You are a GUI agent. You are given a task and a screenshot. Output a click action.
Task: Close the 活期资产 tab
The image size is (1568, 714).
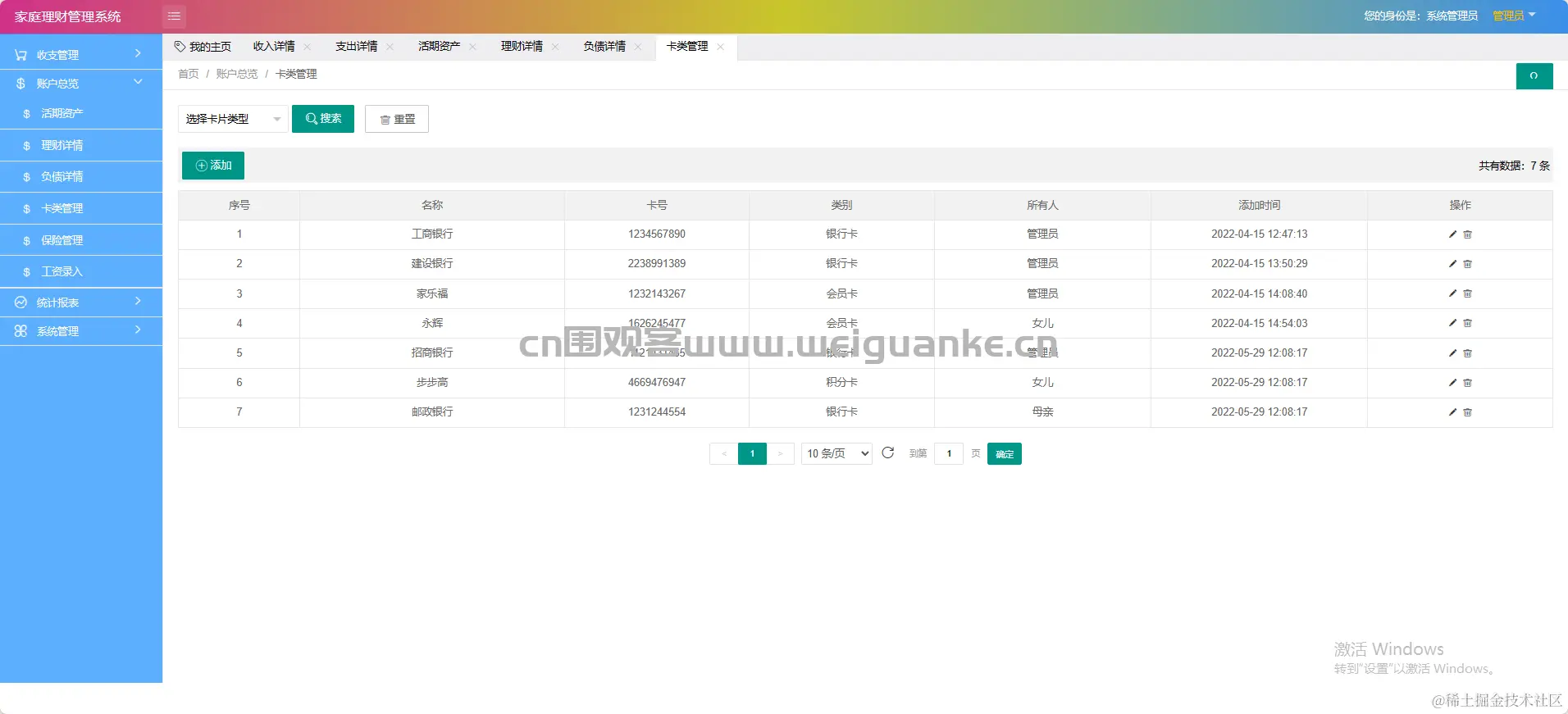click(x=472, y=47)
